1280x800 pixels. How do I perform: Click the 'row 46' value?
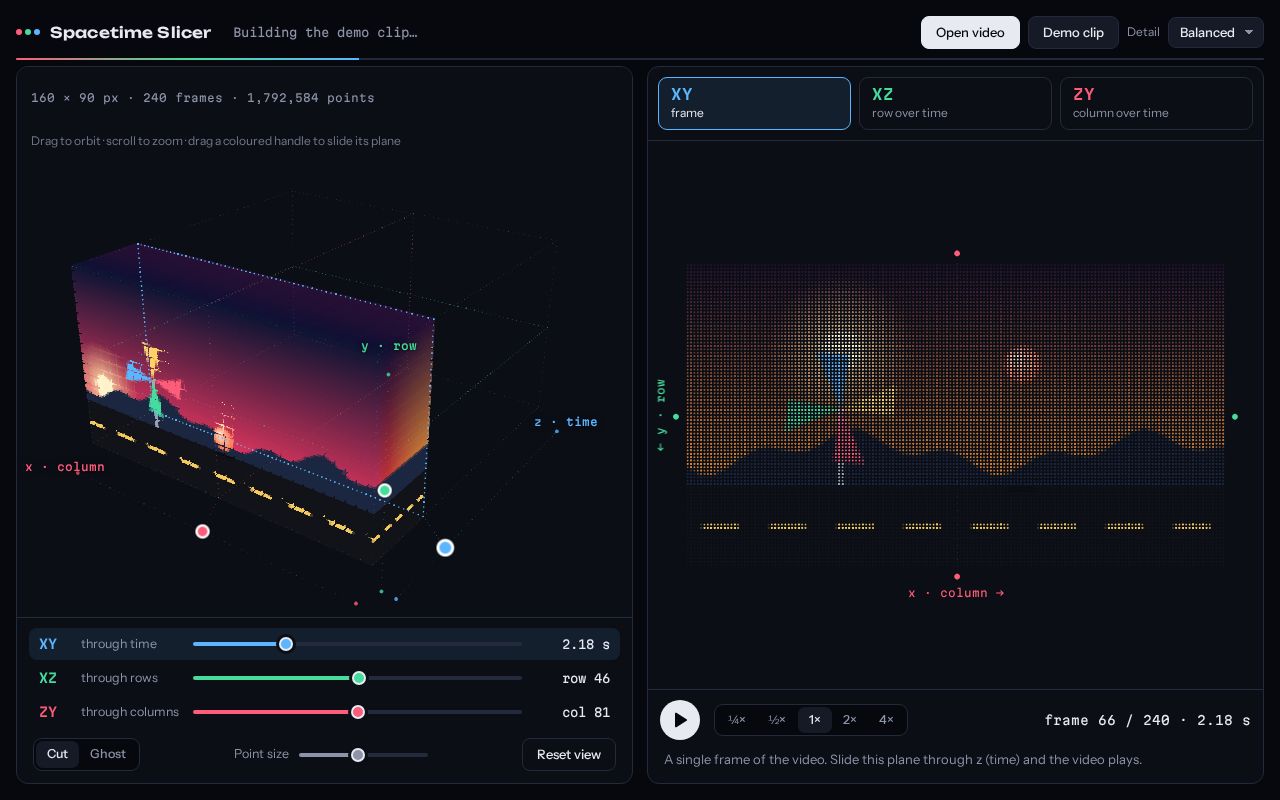coord(586,679)
